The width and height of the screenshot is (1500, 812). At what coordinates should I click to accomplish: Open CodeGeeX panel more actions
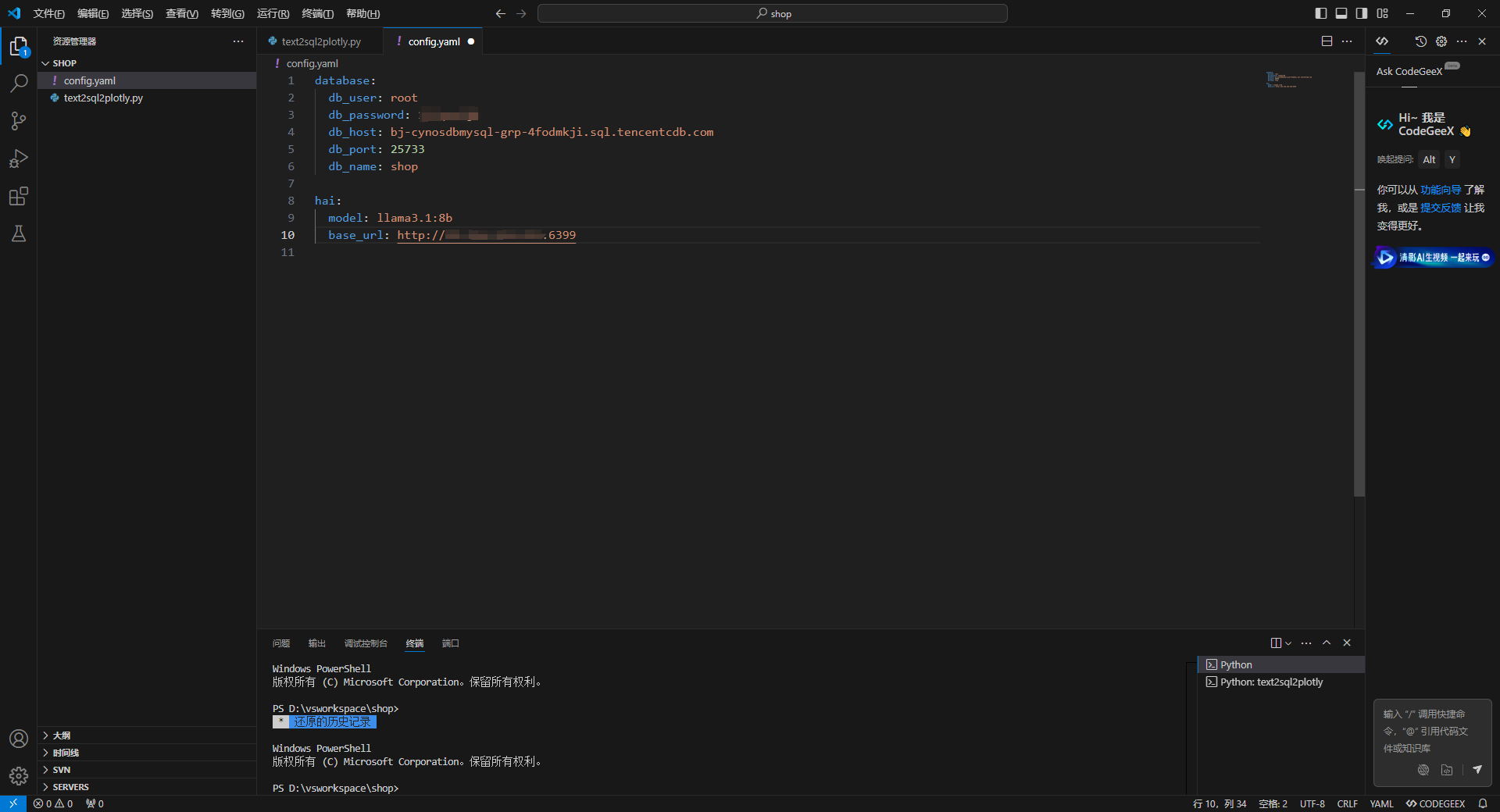[x=1462, y=41]
